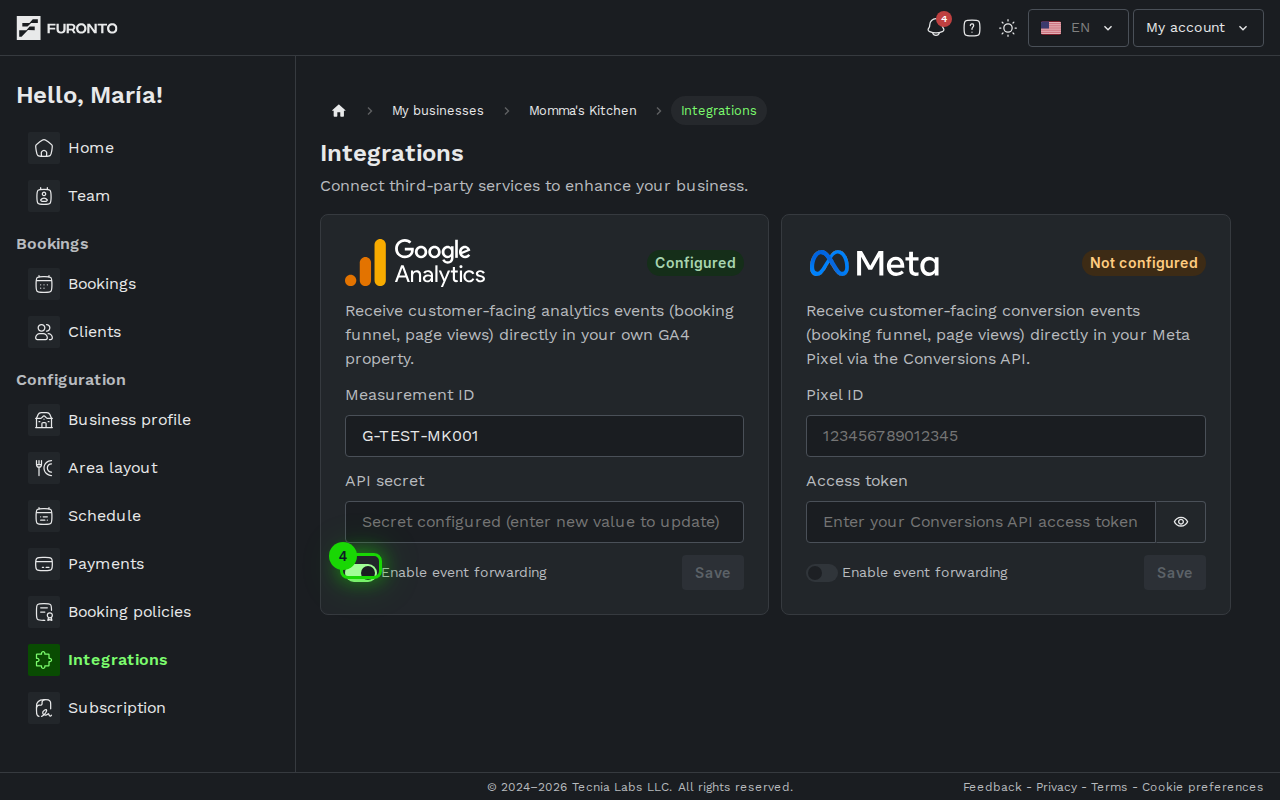
Task: Click the Area layout utensils icon
Action: [44, 468]
